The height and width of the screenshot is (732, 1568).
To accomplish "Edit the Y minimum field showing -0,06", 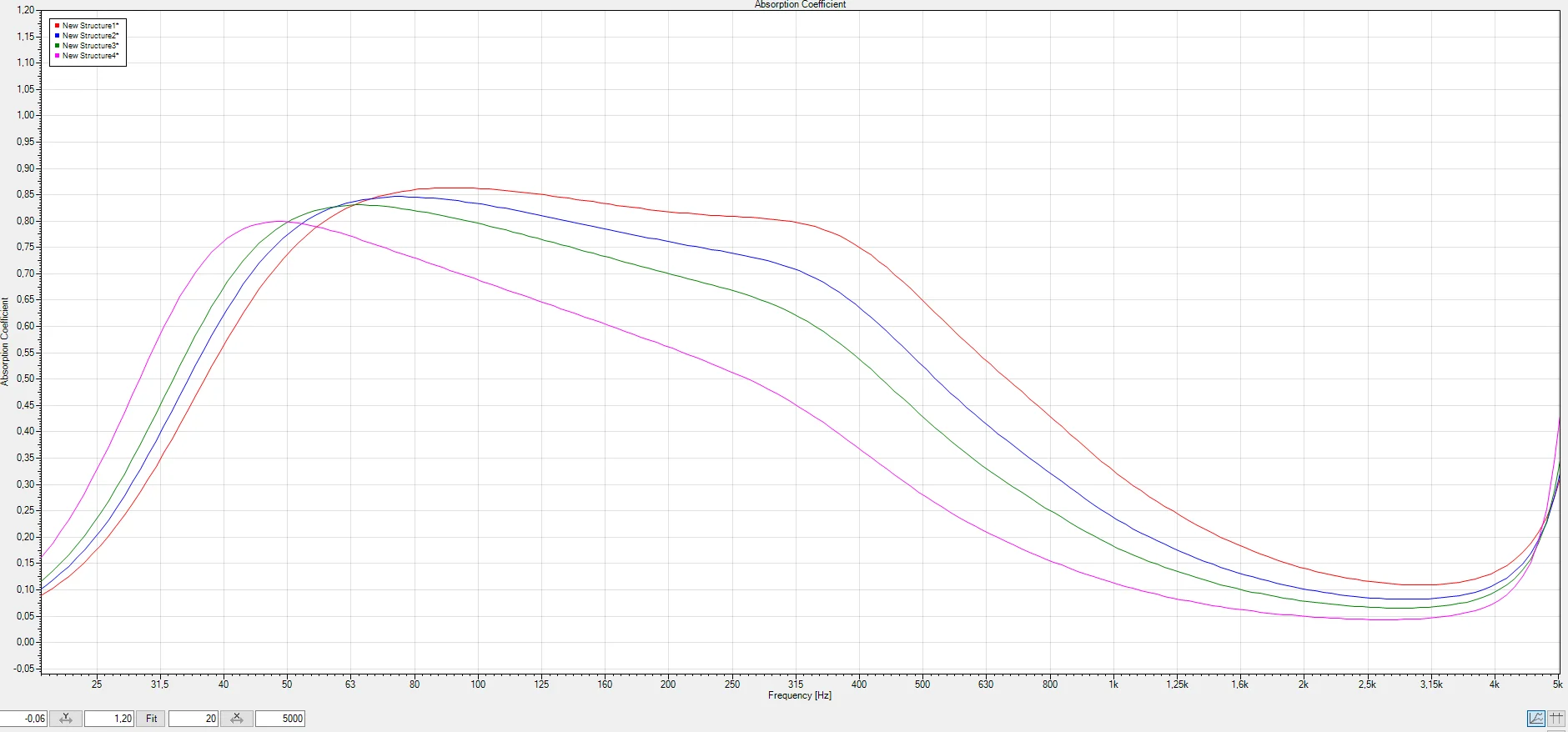I will tap(23, 718).
